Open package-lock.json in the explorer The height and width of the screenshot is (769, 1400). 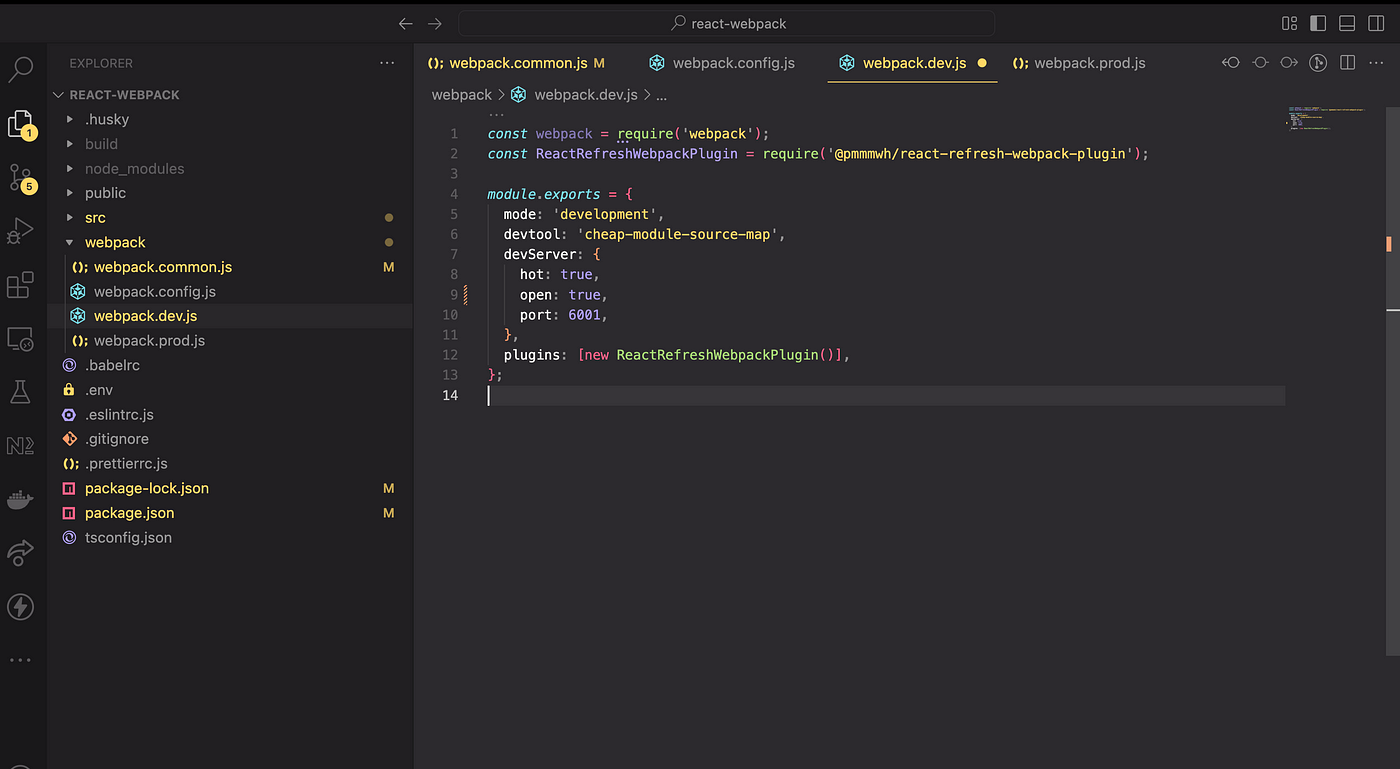(x=146, y=488)
